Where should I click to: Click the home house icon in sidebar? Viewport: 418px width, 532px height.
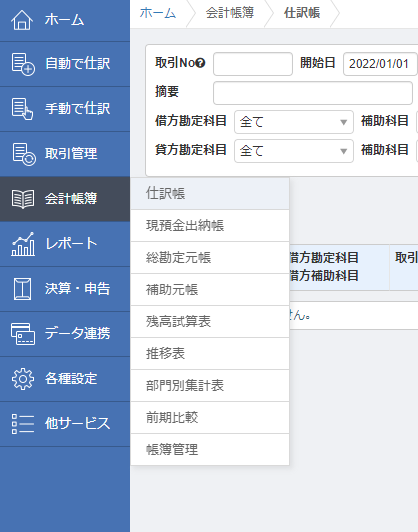pyautogui.click(x=22, y=20)
